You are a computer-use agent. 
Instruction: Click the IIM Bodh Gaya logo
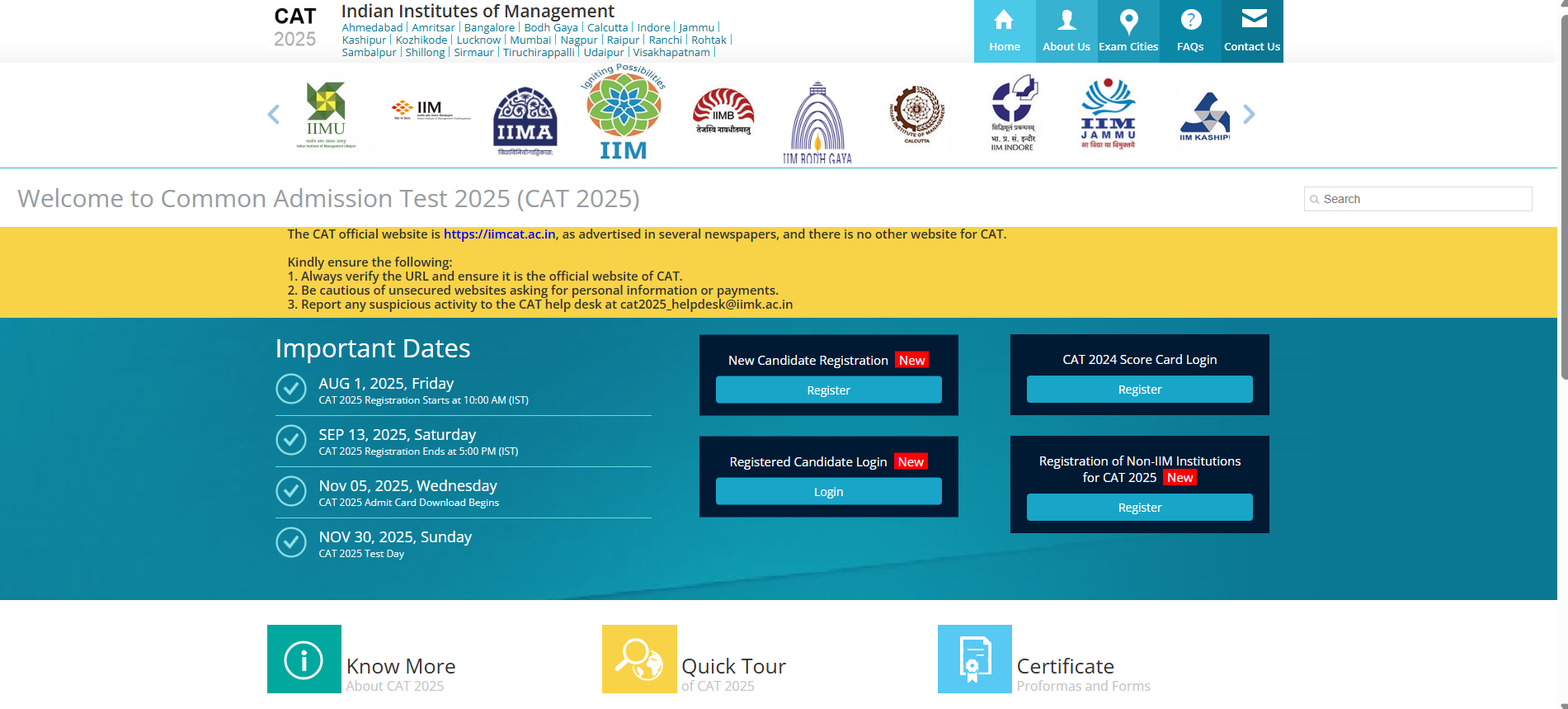pyautogui.click(x=817, y=122)
